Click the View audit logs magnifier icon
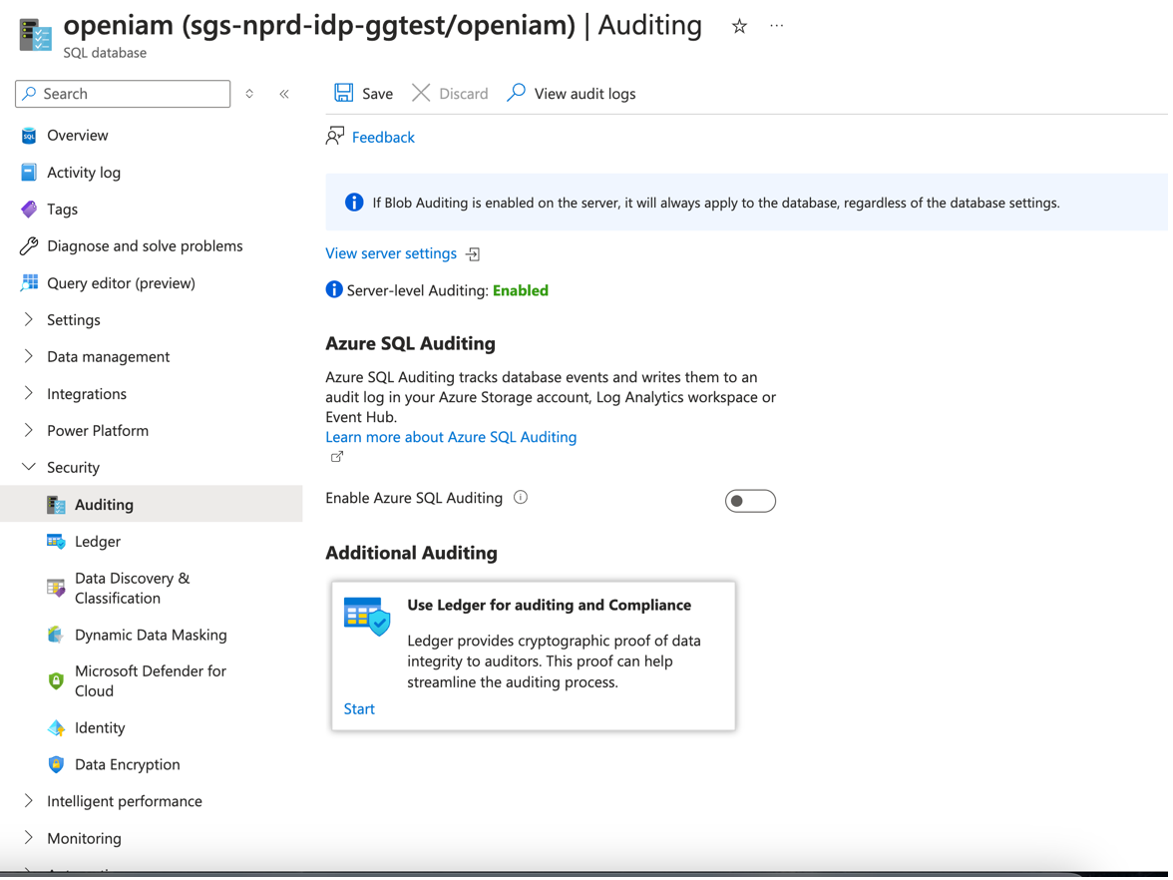 pos(516,93)
